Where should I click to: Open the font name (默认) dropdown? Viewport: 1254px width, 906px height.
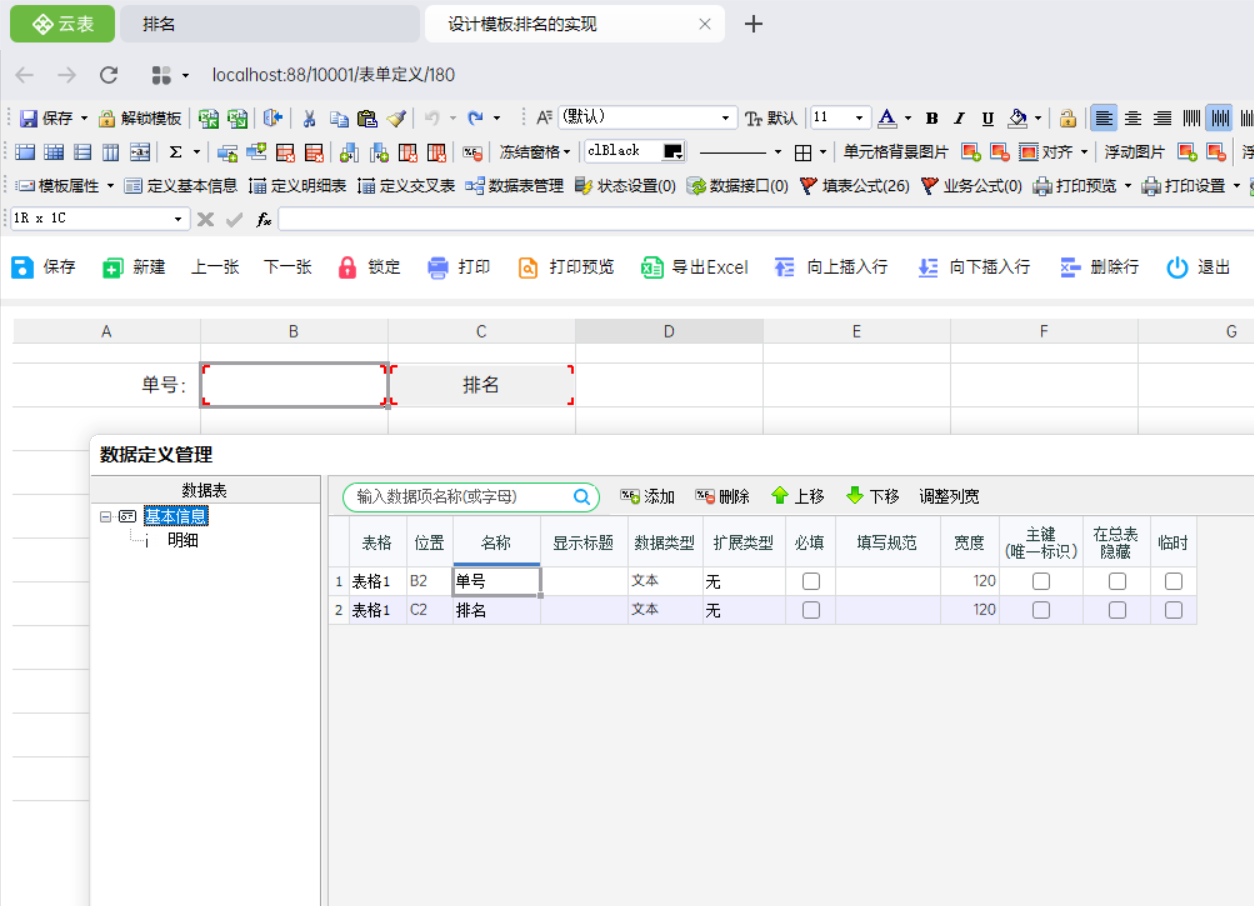pyautogui.click(x=726, y=118)
